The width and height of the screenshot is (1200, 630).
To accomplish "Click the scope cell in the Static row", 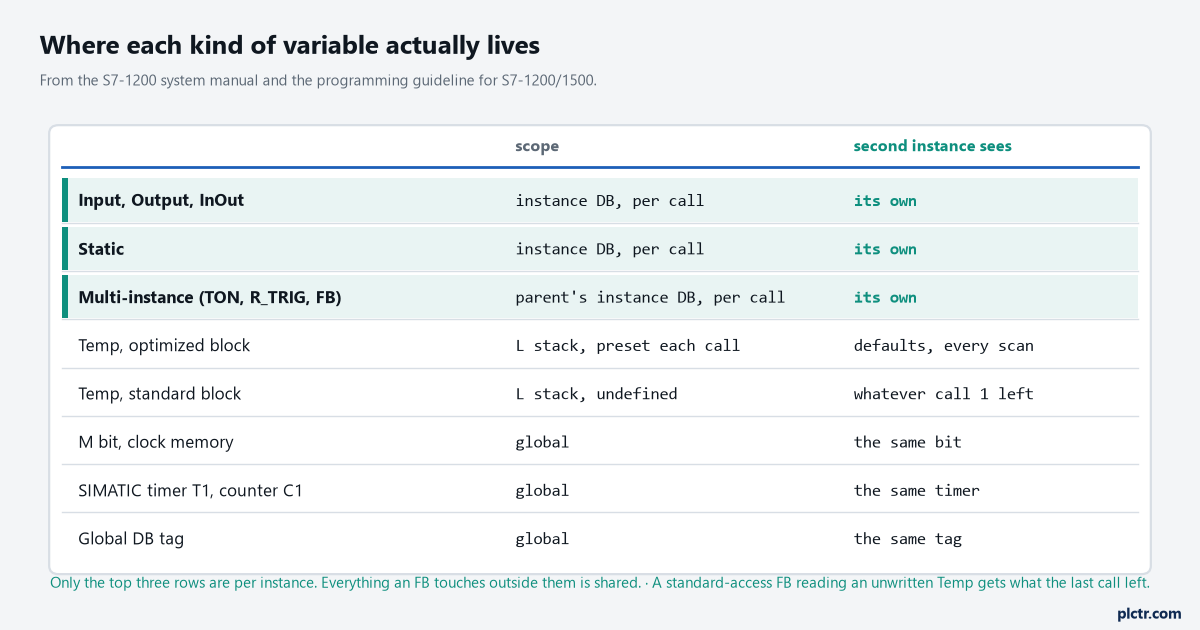I will click(610, 249).
